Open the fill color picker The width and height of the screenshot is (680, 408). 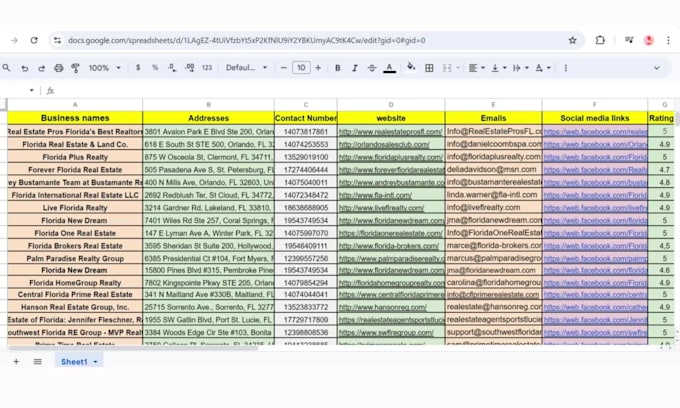[411, 68]
